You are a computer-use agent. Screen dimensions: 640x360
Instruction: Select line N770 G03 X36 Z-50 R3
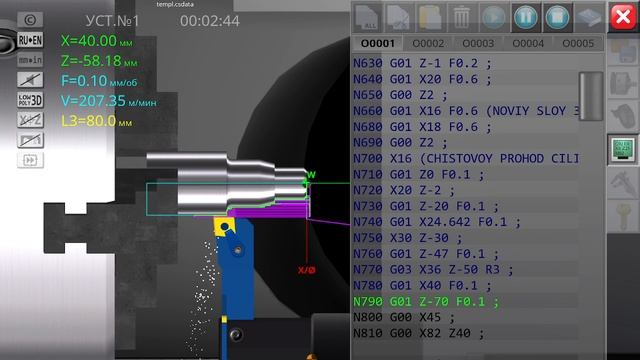(x=465, y=270)
